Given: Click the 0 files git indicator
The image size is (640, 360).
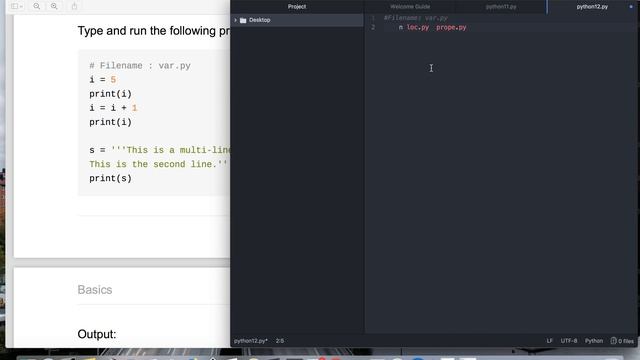Looking at the screenshot, I should (622, 341).
